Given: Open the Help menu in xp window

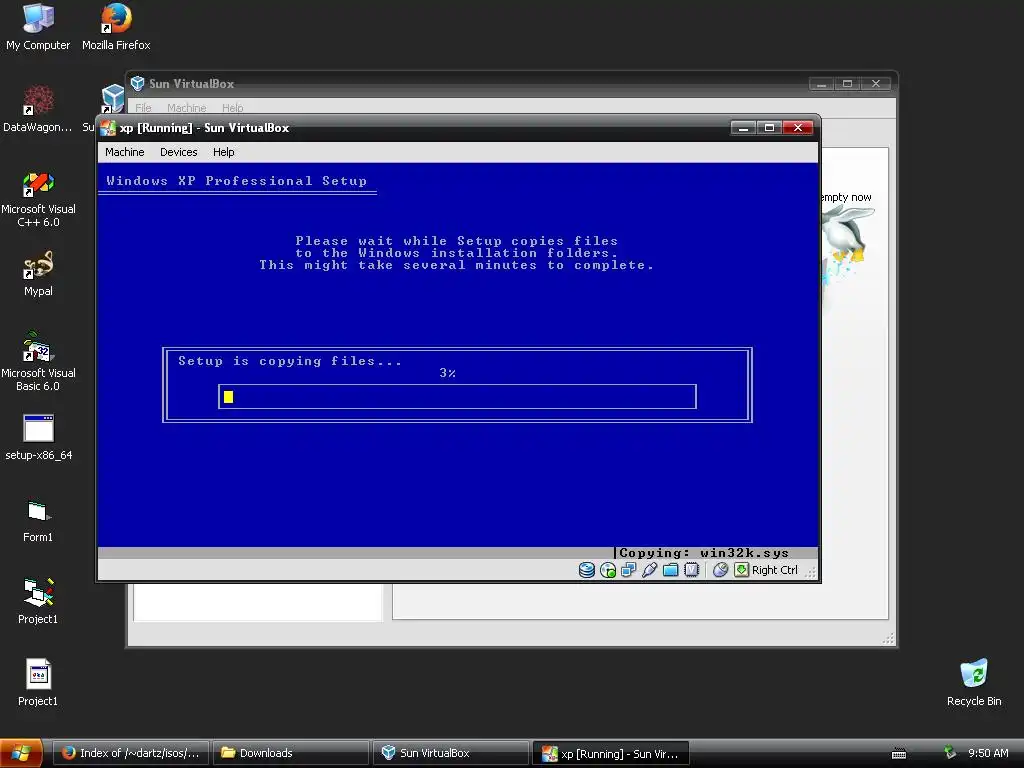Looking at the screenshot, I should coord(223,152).
